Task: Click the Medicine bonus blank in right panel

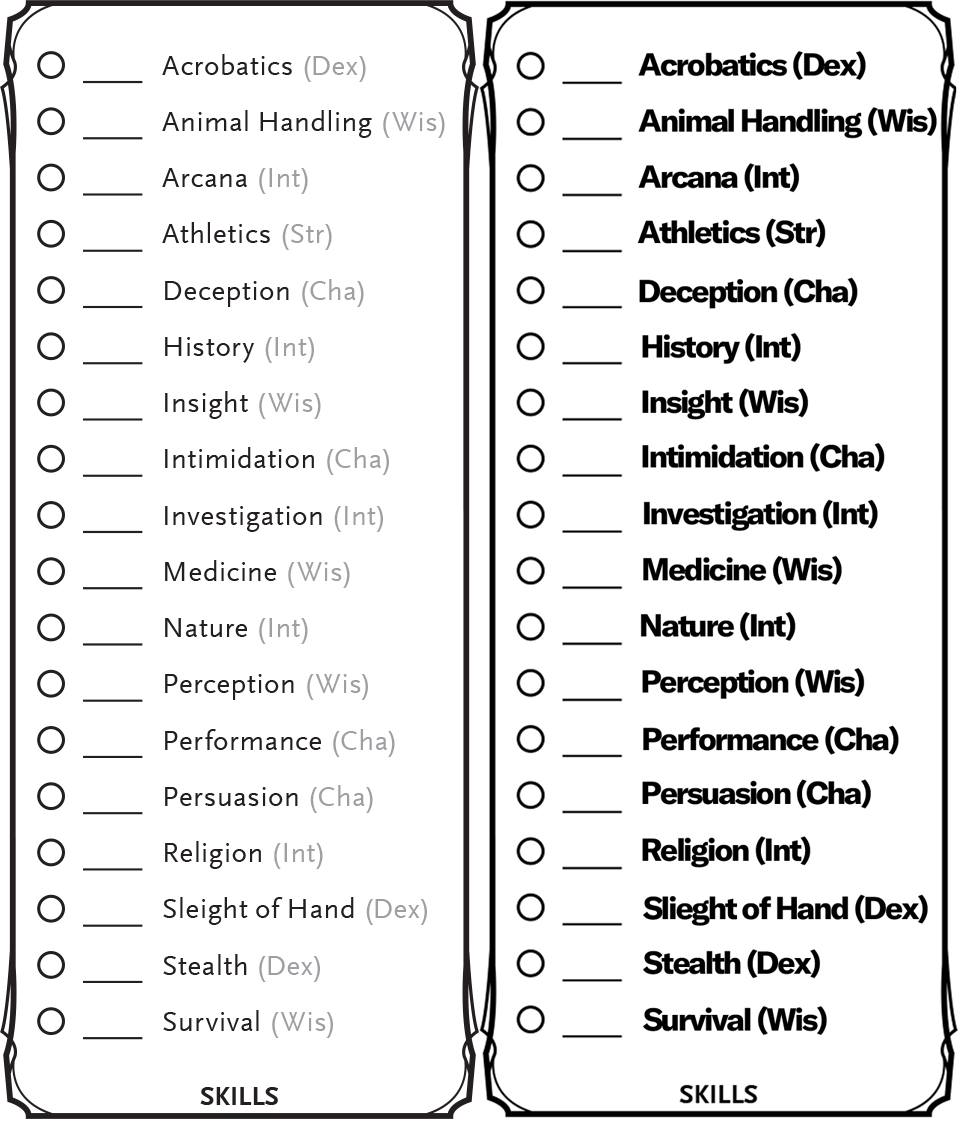Action: click(592, 579)
